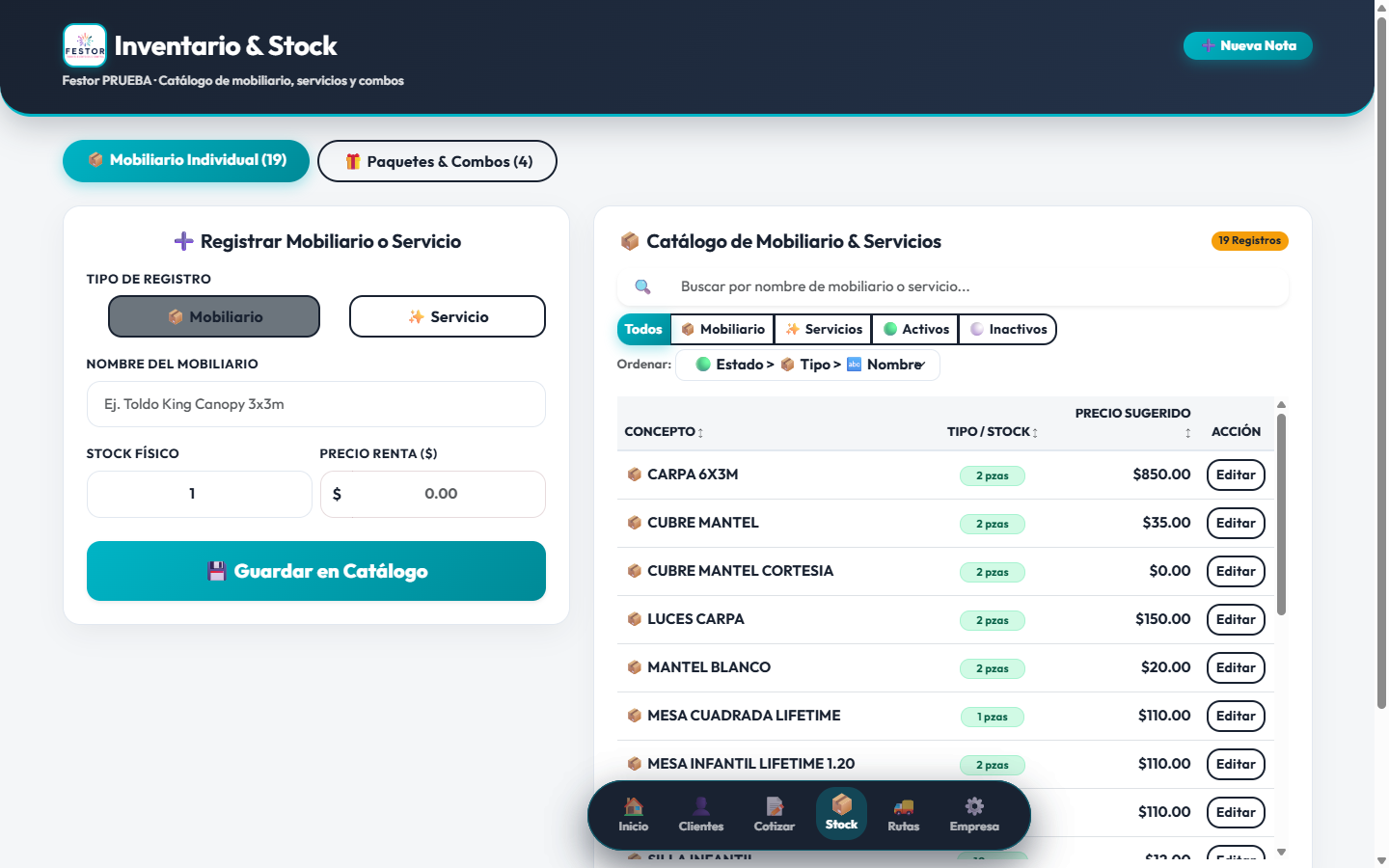Open Empresa settings in bottom navigation
This screenshot has width=1389, height=868.
[974, 815]
